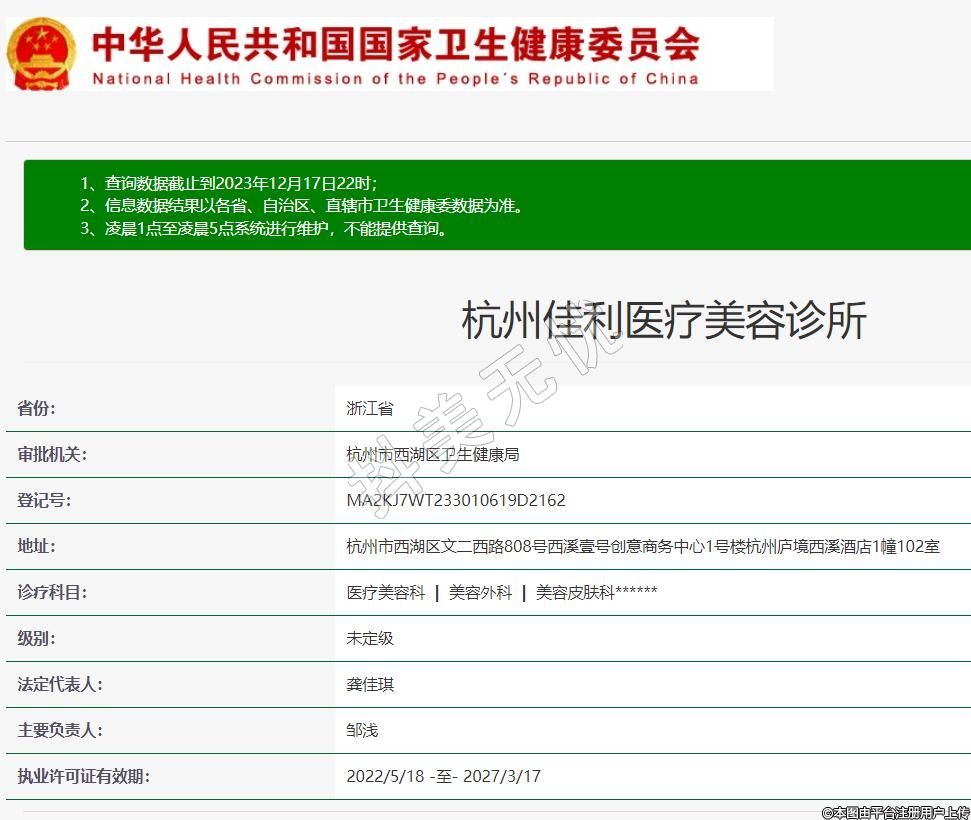Click the Chinese commission title in header
The image size is (971, 820).
click(396, 42)
